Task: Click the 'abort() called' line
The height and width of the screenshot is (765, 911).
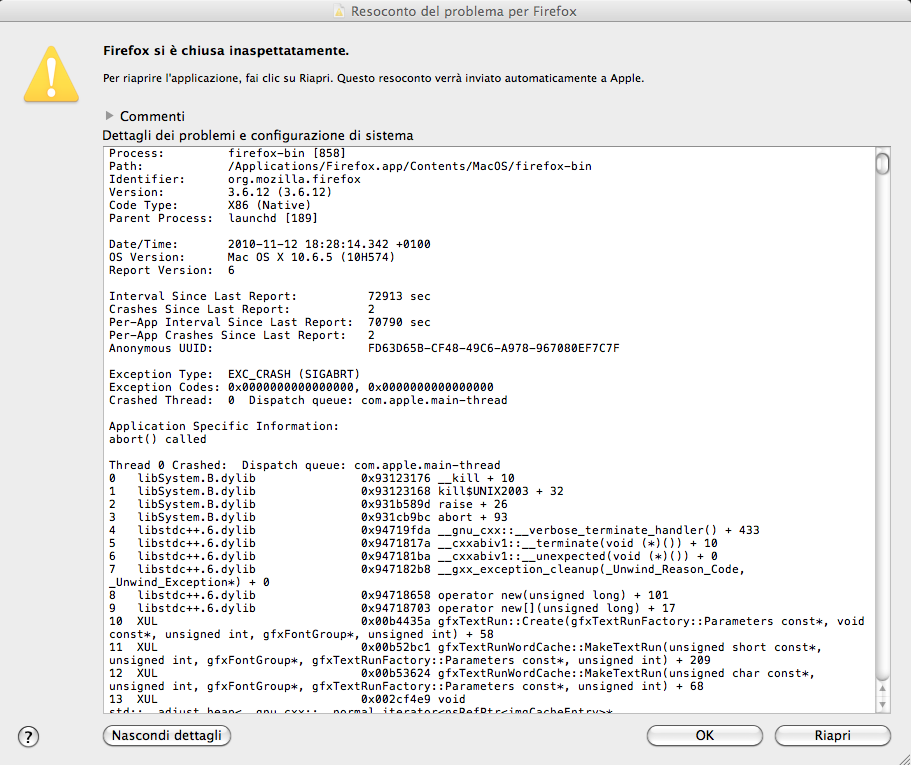Action: pyautogui.click(x=157, y=439)
